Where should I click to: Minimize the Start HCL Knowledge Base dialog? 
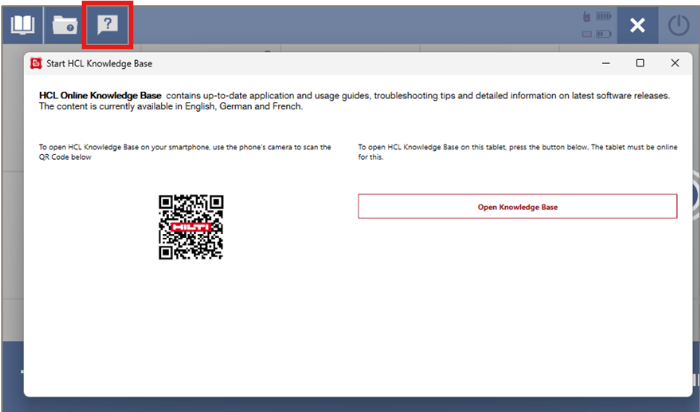point(605,63)
